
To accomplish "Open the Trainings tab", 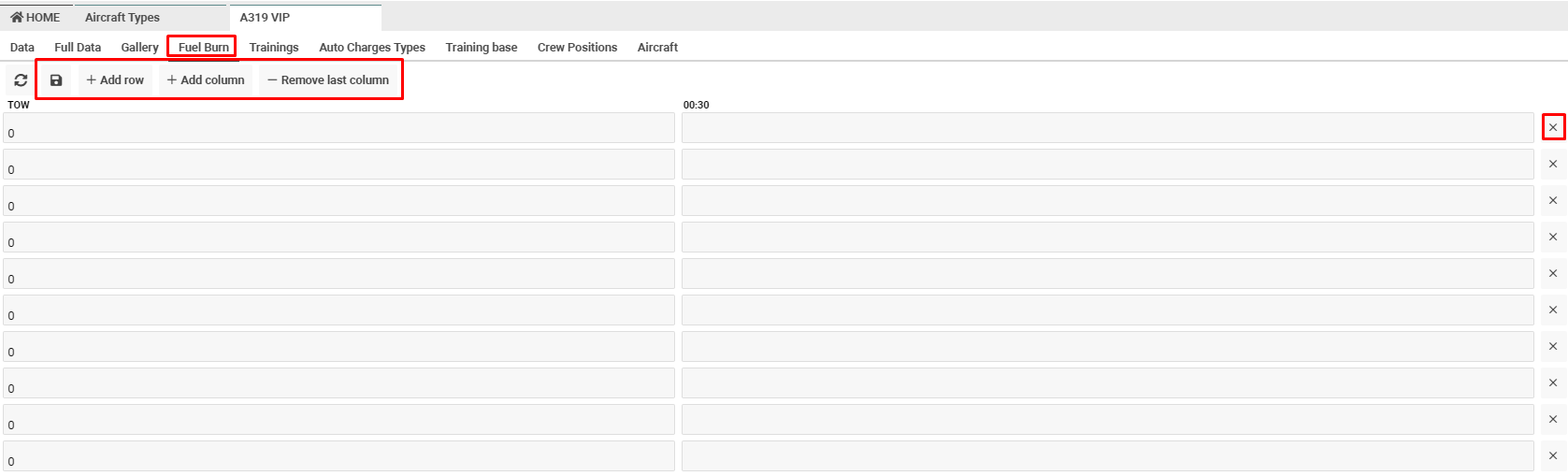I will 274,48.
